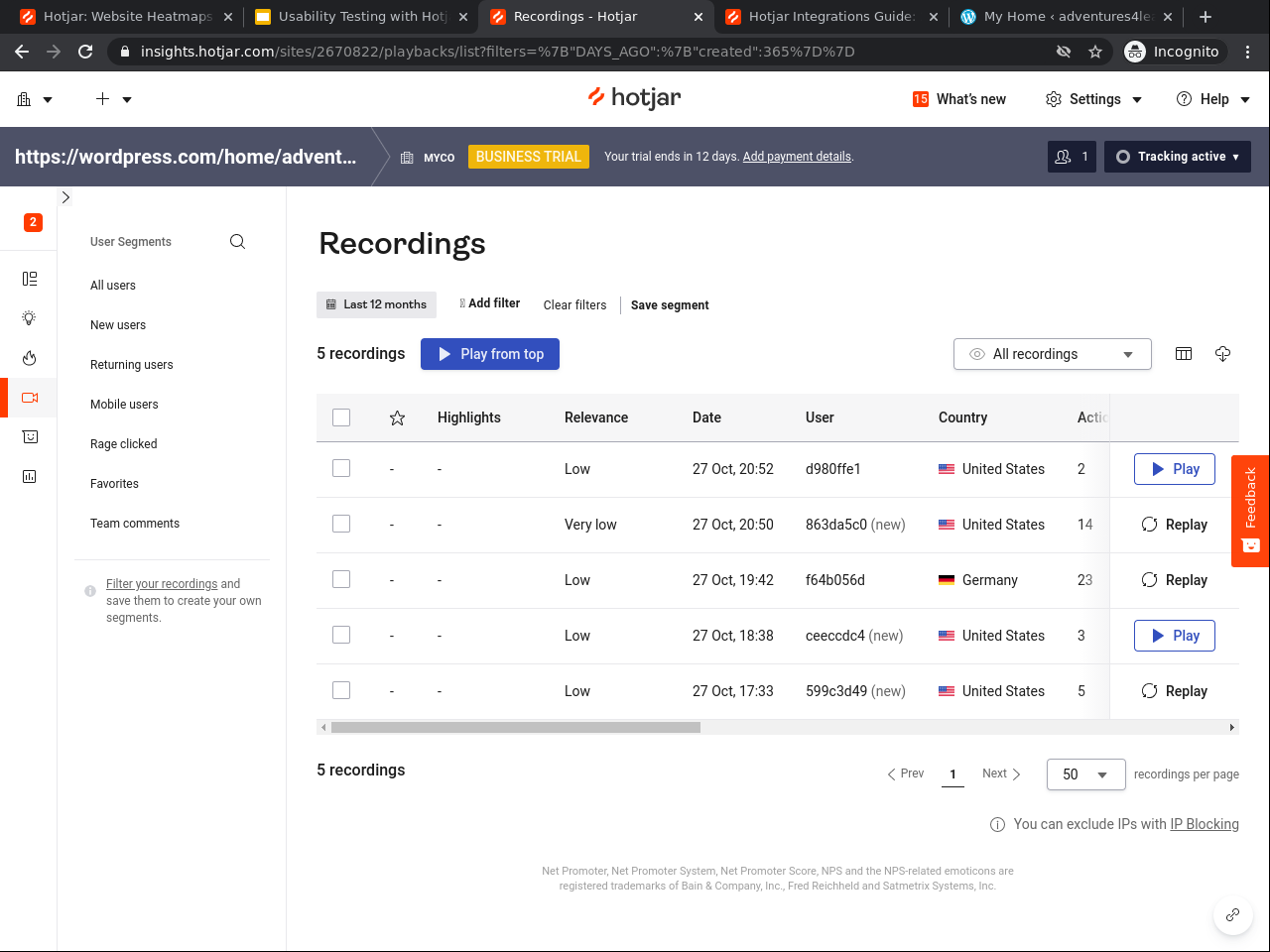Click Save segment

(670, 305)
